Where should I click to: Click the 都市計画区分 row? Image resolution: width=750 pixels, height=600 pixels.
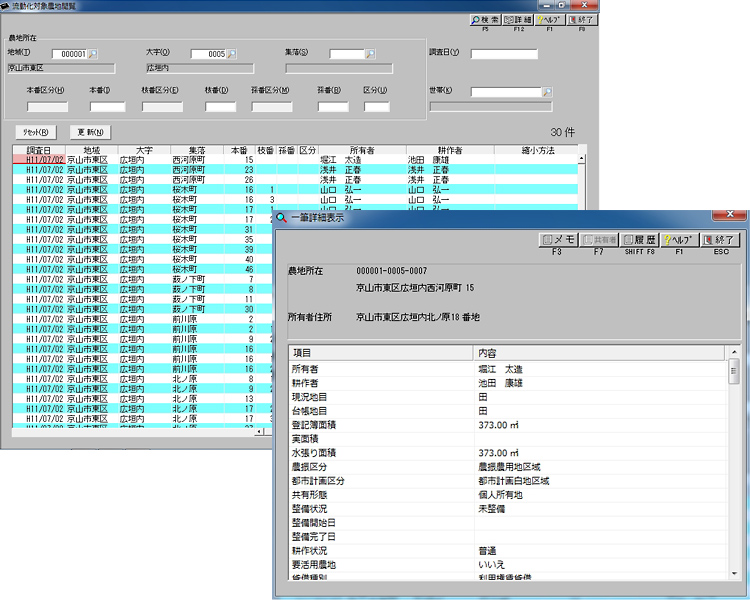pos(508,481)
